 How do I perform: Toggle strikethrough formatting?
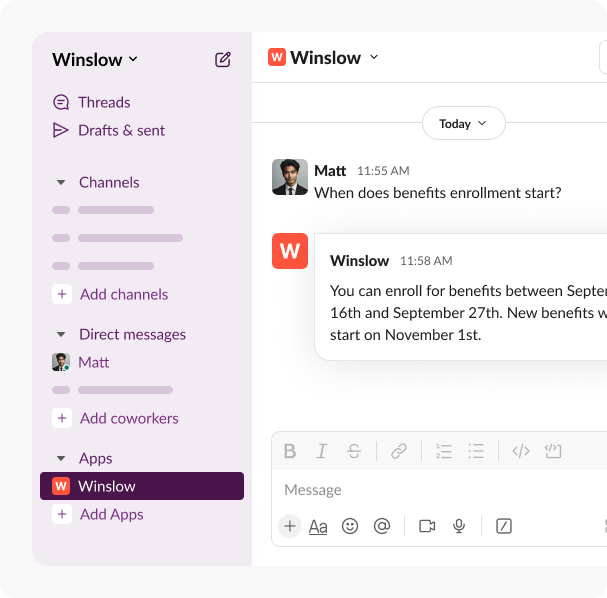click(x=354, y=451)
